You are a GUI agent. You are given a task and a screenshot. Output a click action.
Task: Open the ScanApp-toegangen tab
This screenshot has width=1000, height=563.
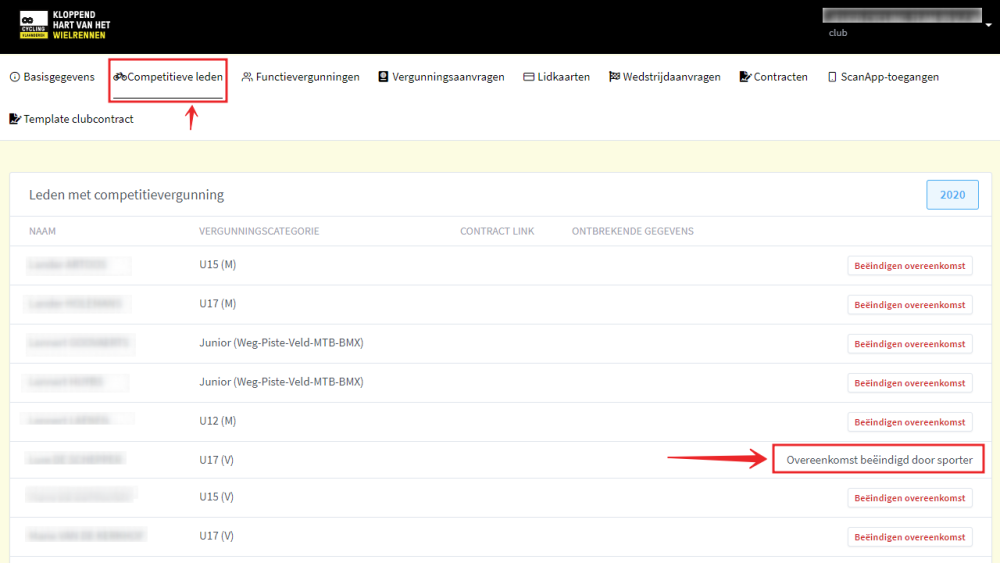(x=883, y=77)
